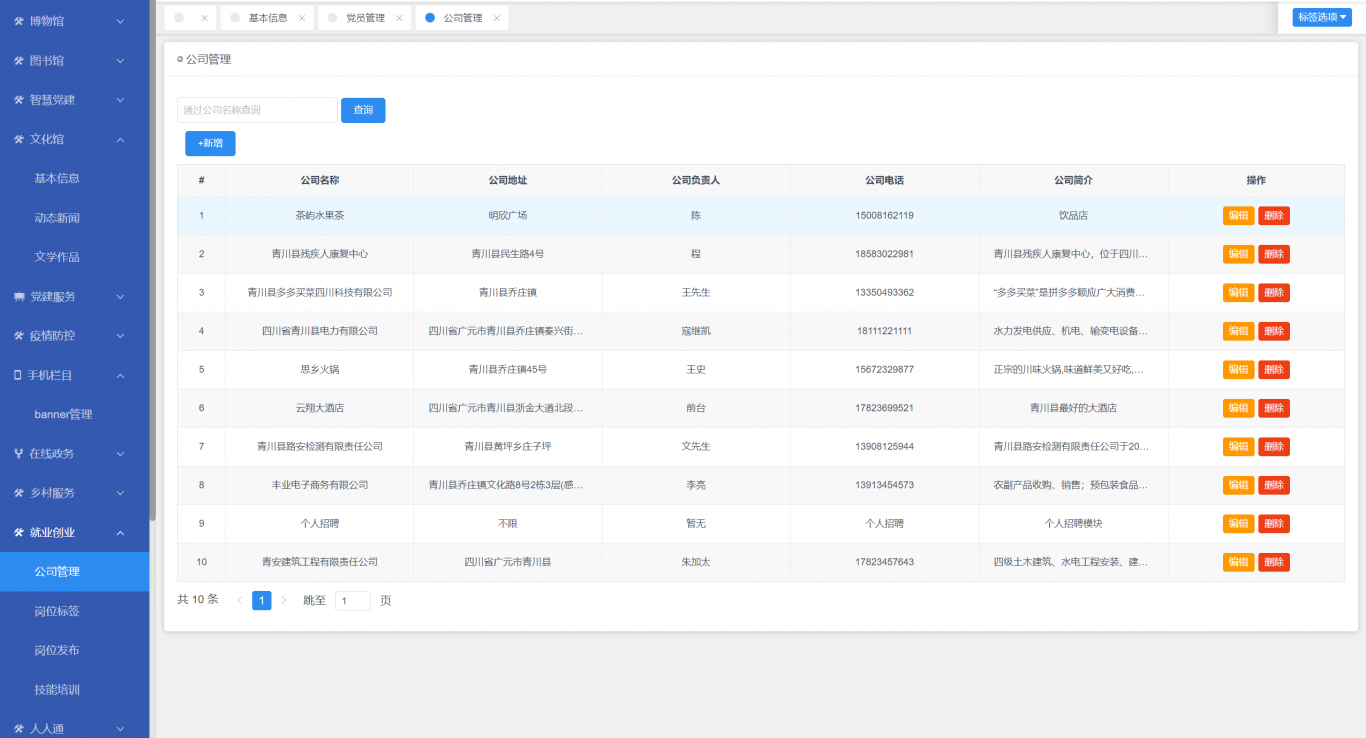Screen dimensions: 1366x738
Task: Expand the 党建服务 menu chevron
Action: pyautogui.click(x=120, y=297)
